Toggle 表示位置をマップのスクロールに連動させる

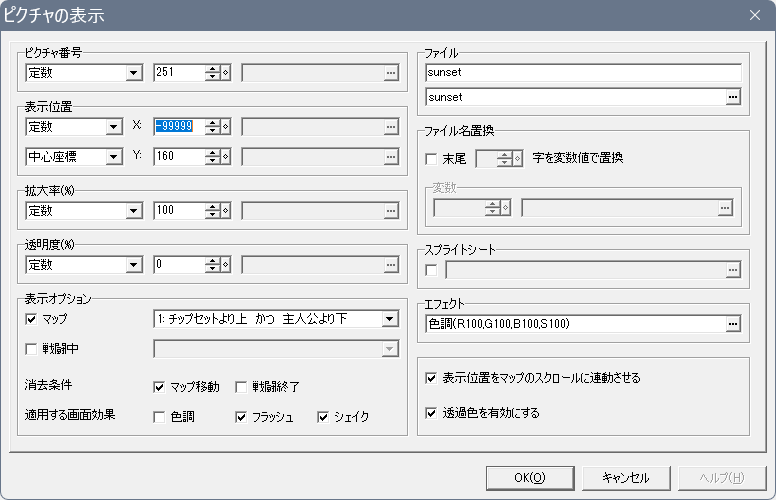pyautogui.click(x=431, y=378)
